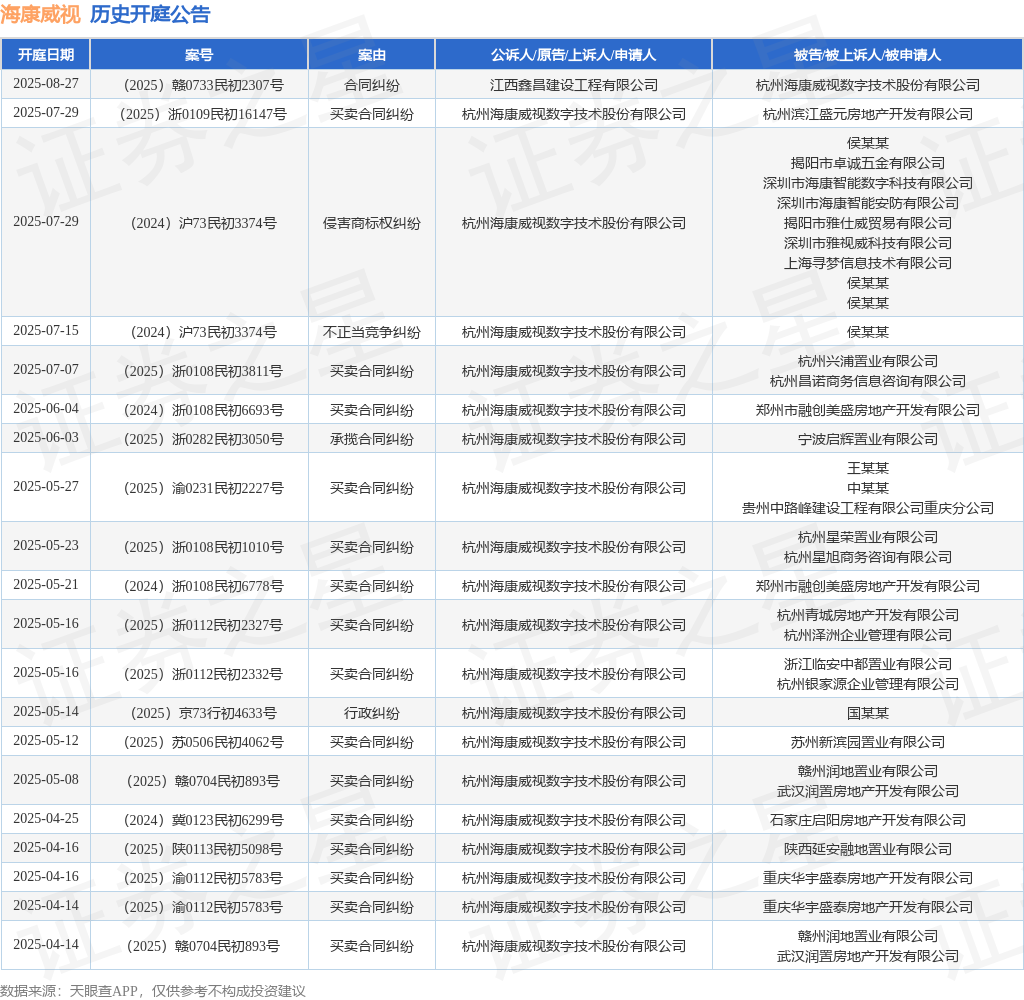Click date cell 2025-05-08
Screen dimensions: 1024x1000
coord(46,779)
